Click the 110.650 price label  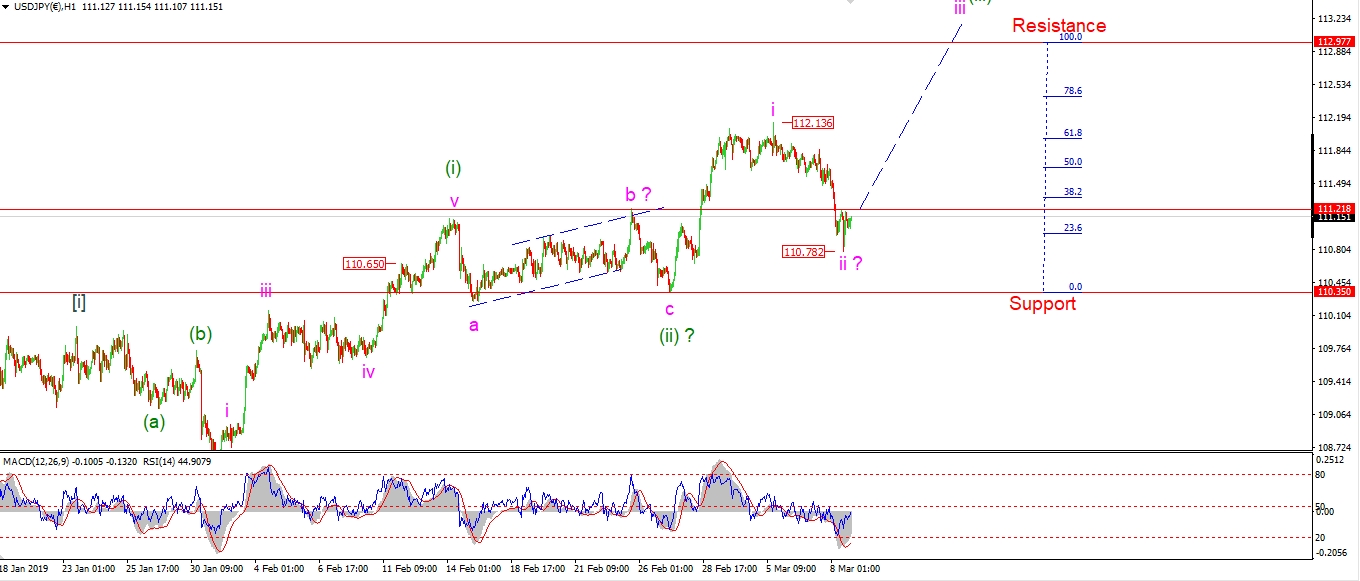[x=364, y=264]
